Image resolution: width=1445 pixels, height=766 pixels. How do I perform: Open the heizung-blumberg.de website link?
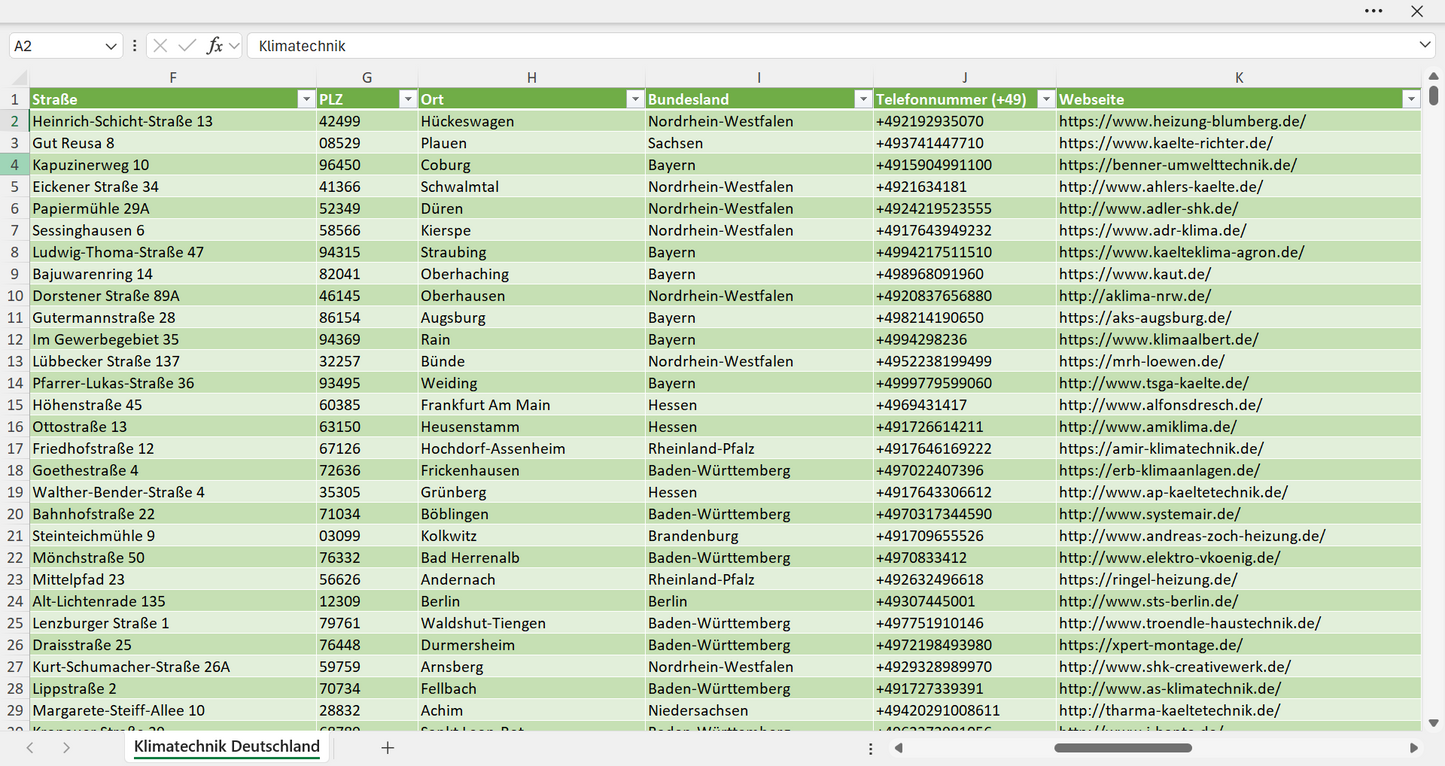(x=1182, y=121)
